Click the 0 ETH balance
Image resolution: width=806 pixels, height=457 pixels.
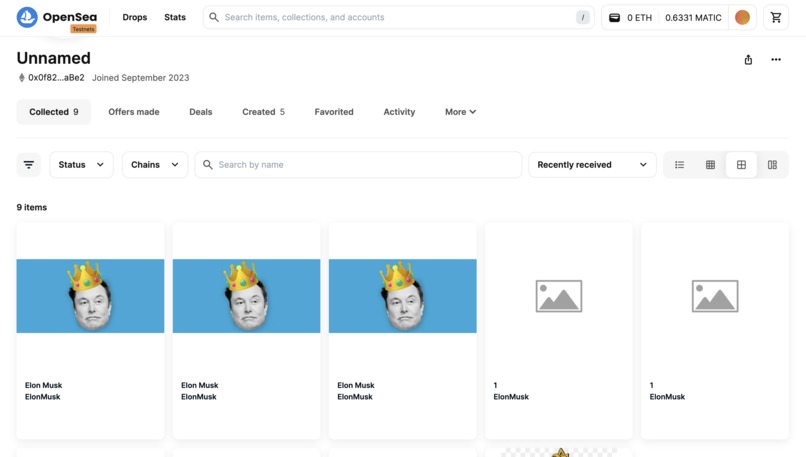tap(639, 17)
